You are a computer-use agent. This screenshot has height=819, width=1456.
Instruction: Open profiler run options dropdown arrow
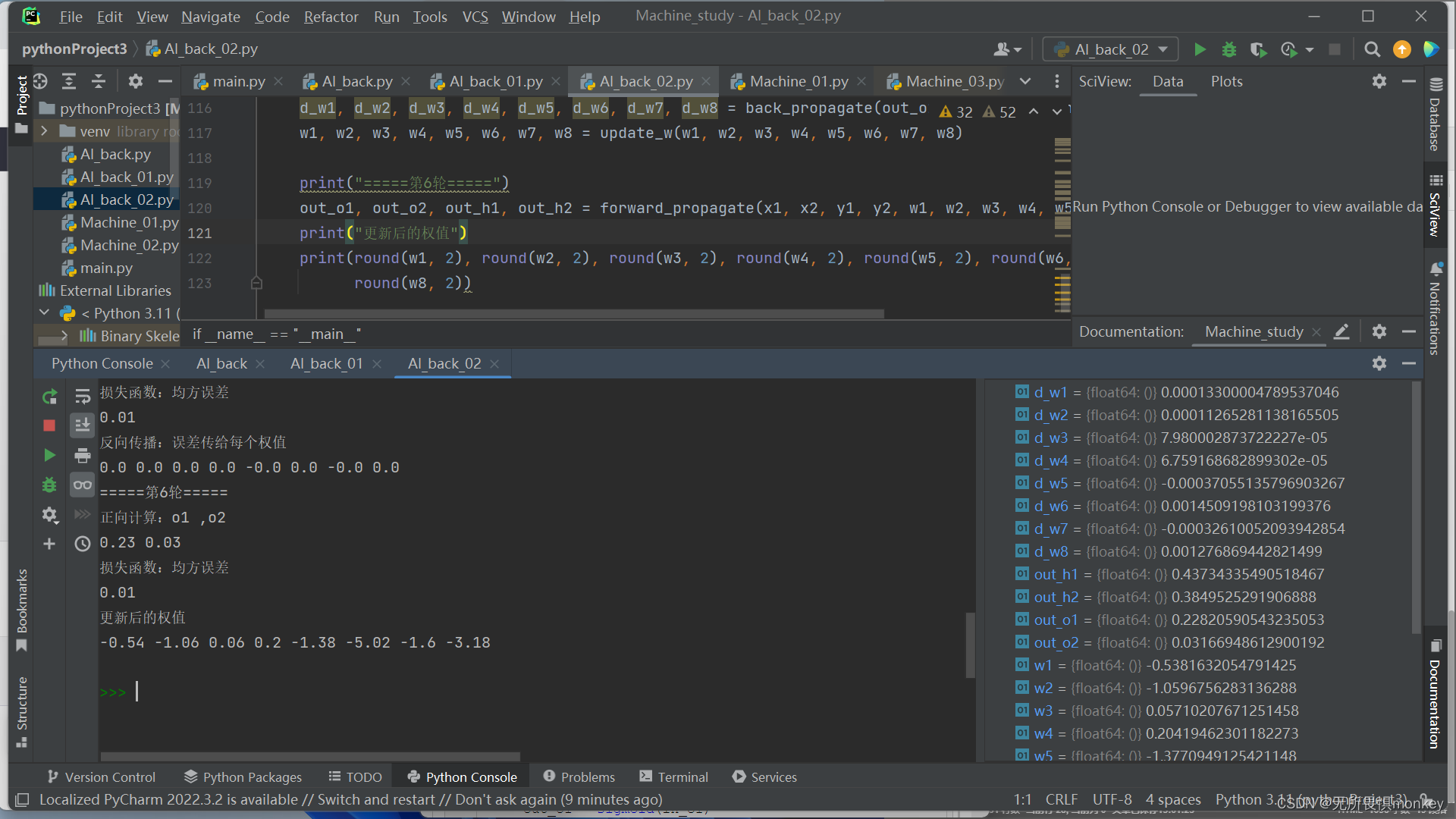pyautogui.click(x=1310, y=50)
